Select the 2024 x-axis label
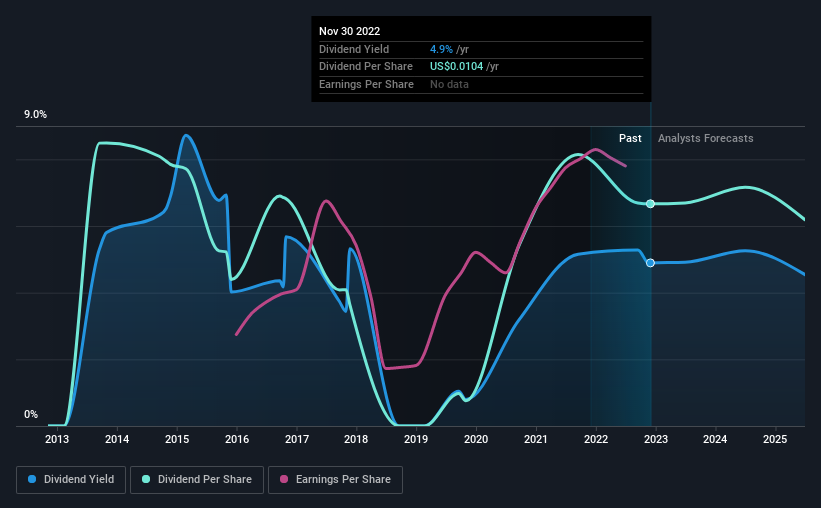The height and width of the screenshot is (508, 821). coord(715,439)
